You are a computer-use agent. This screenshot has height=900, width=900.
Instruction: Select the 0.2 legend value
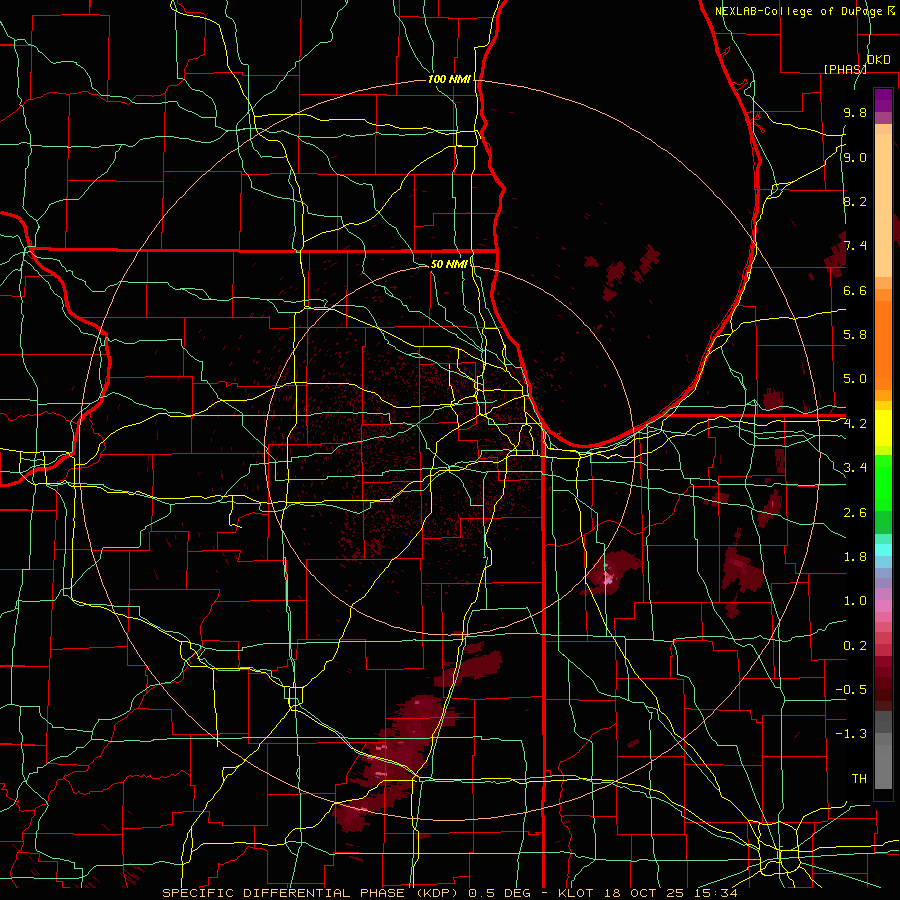(855, 646)
